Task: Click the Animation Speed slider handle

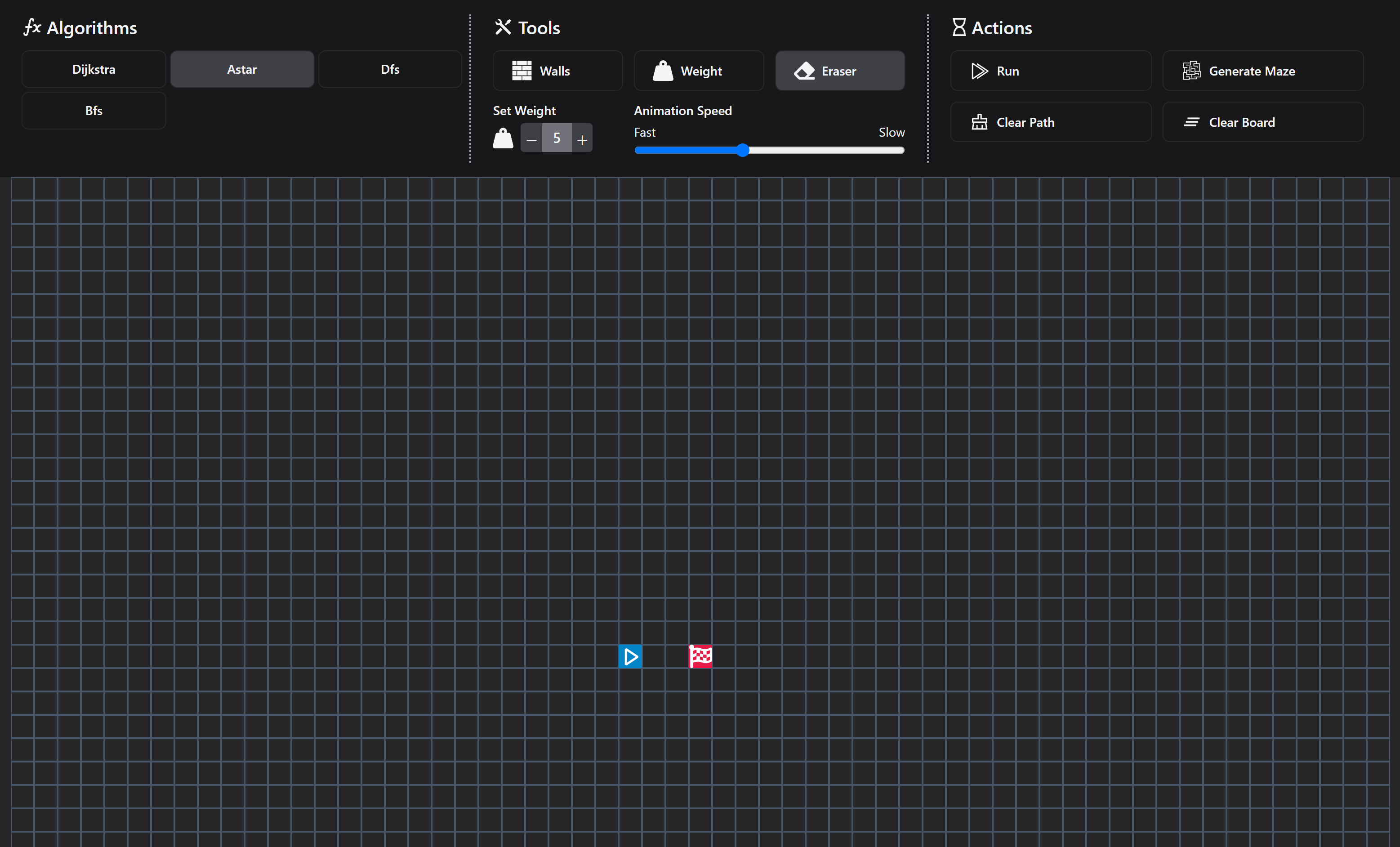Action: (x=743, y=150)
